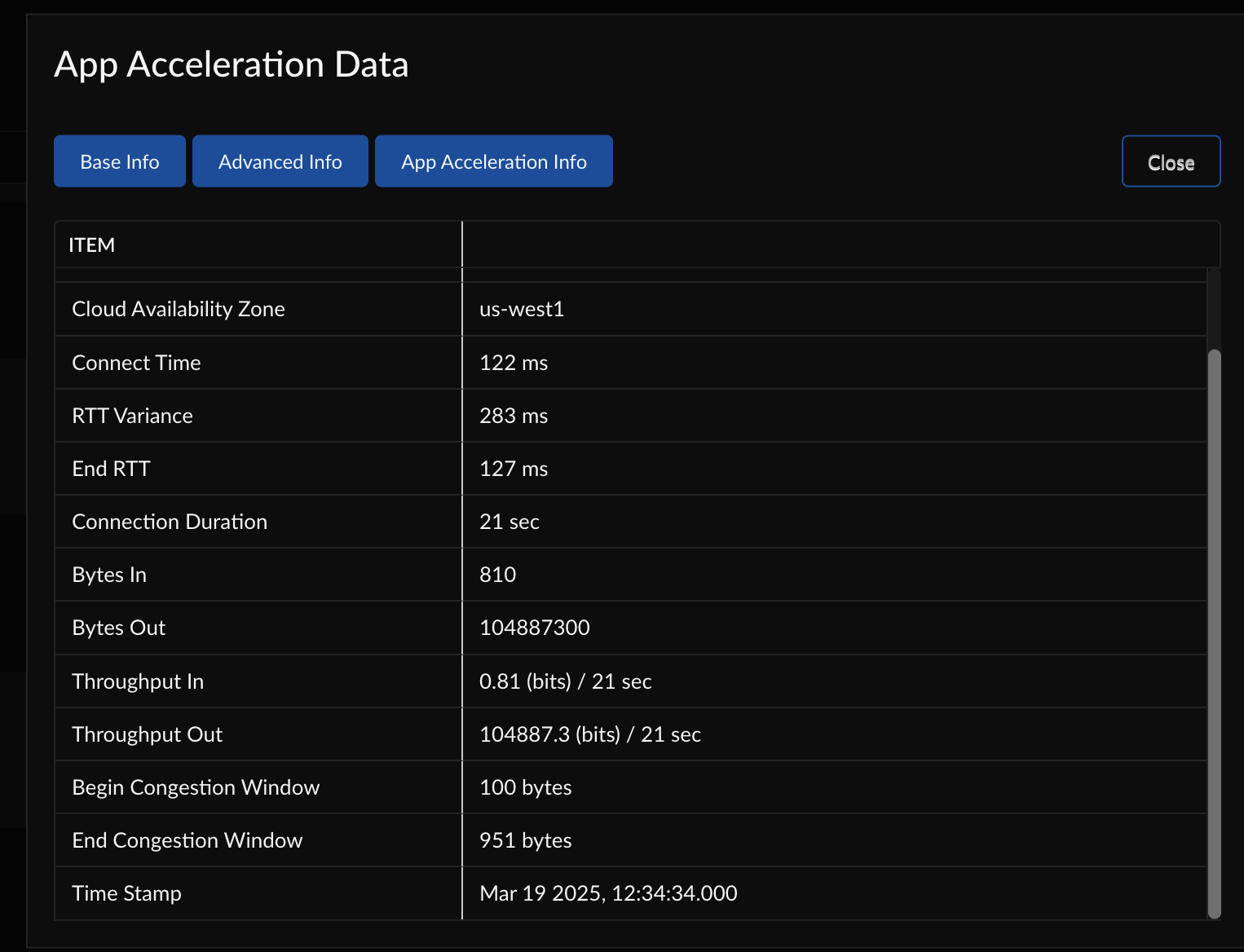Select the Connect Time row label
The image size is (1244, 952).
point(136,363)
